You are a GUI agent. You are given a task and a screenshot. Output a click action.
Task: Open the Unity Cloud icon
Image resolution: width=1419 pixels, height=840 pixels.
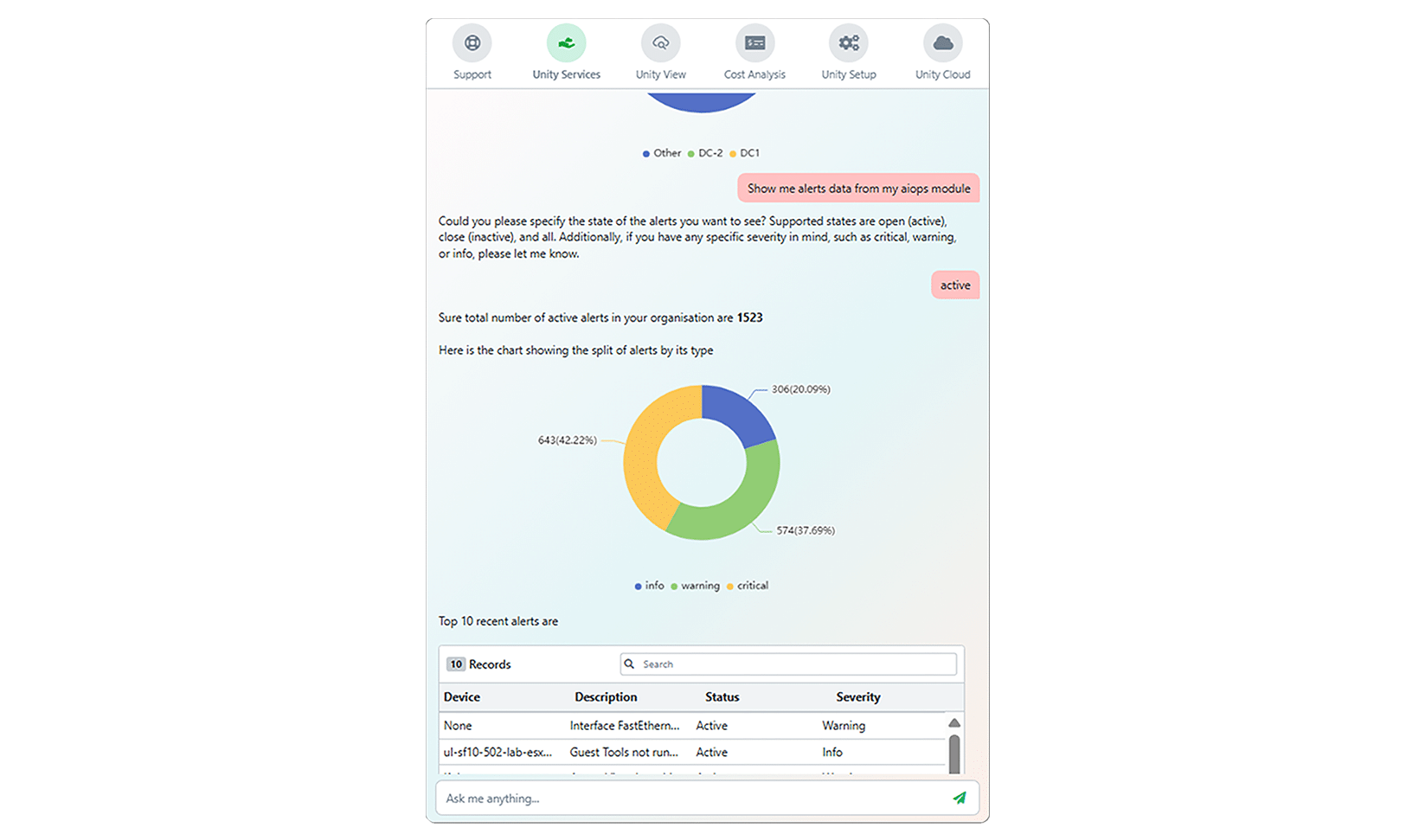pyautogui.click(x=943, y=42)
